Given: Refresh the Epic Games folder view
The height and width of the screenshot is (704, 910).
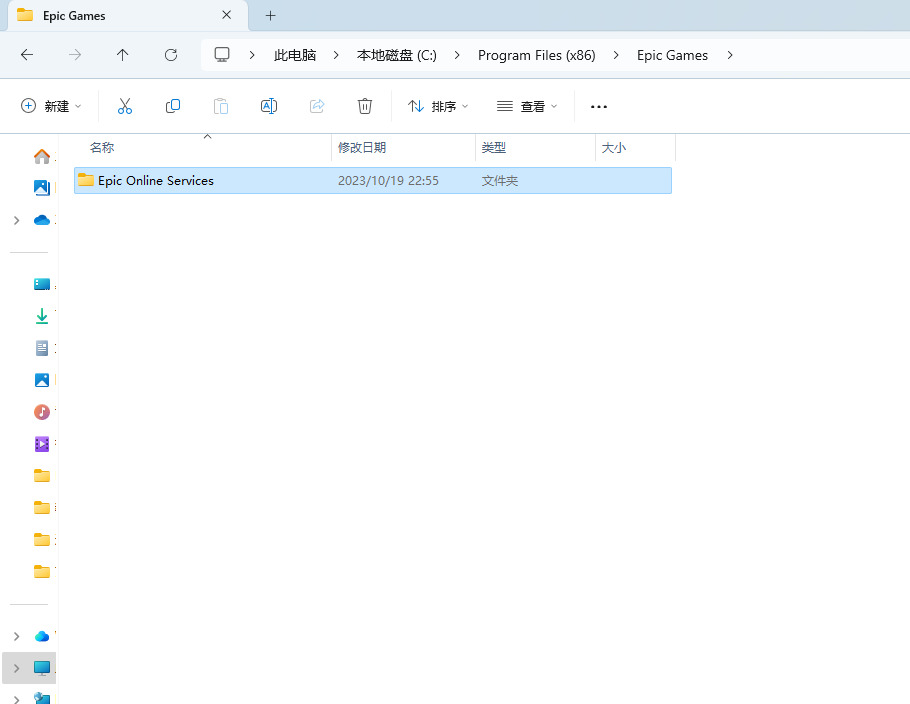Looking at the screenshot, I should pyautogui.click(x=171, y=55).
